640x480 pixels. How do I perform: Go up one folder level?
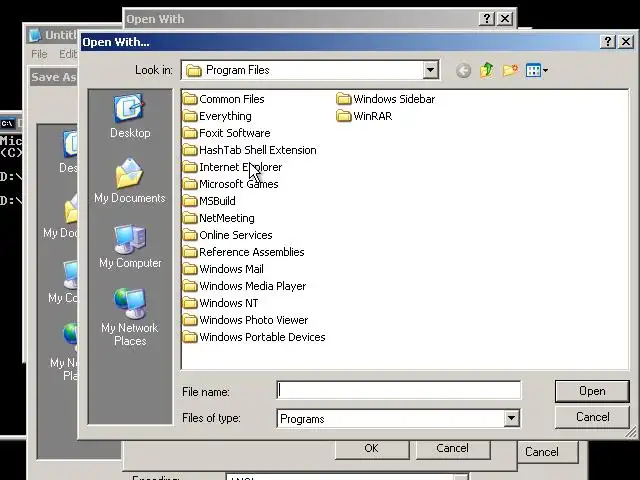[x=487, y=71]
